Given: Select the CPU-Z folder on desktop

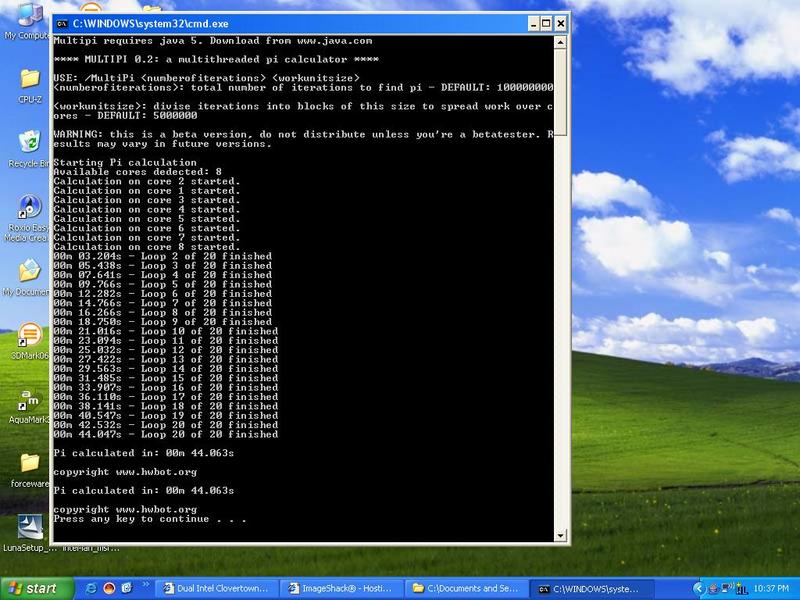Looking at the screenshot, I should tap(30, 86).
